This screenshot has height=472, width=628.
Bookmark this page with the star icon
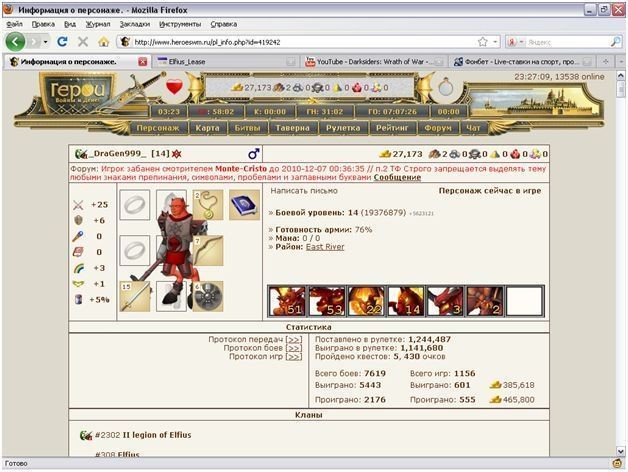coord(483,42)
